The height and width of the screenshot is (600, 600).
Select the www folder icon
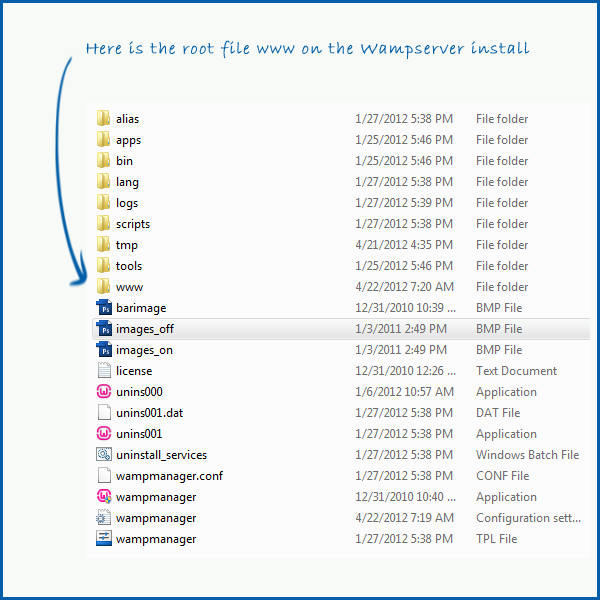tap(103, 287)
